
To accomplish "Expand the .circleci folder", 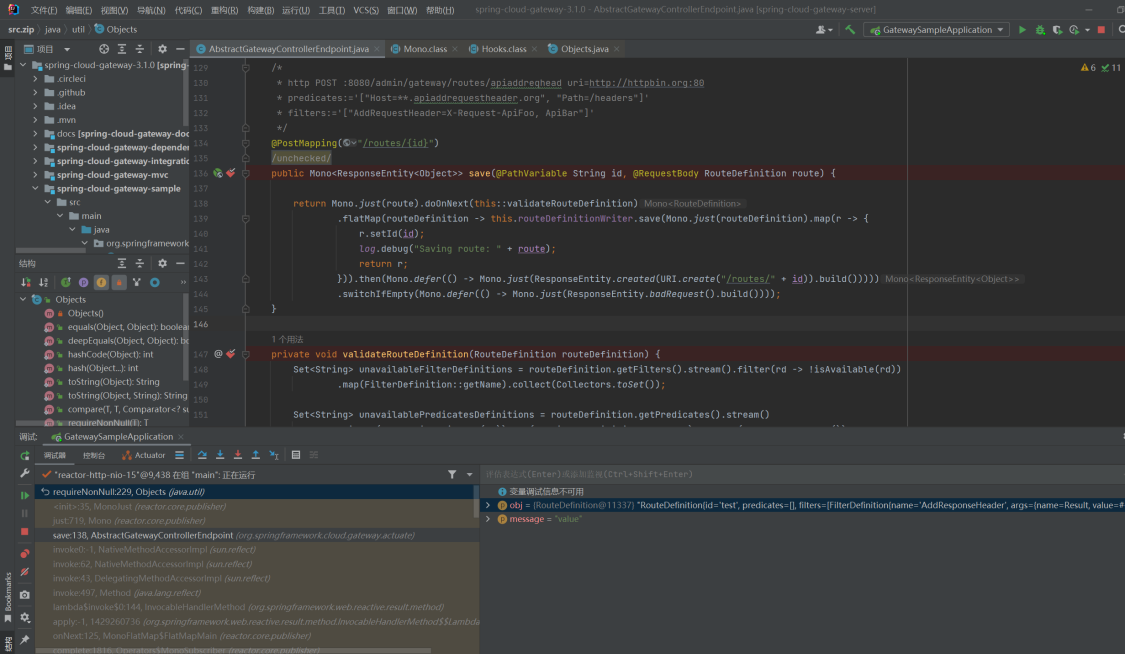I will click(35, 79).
